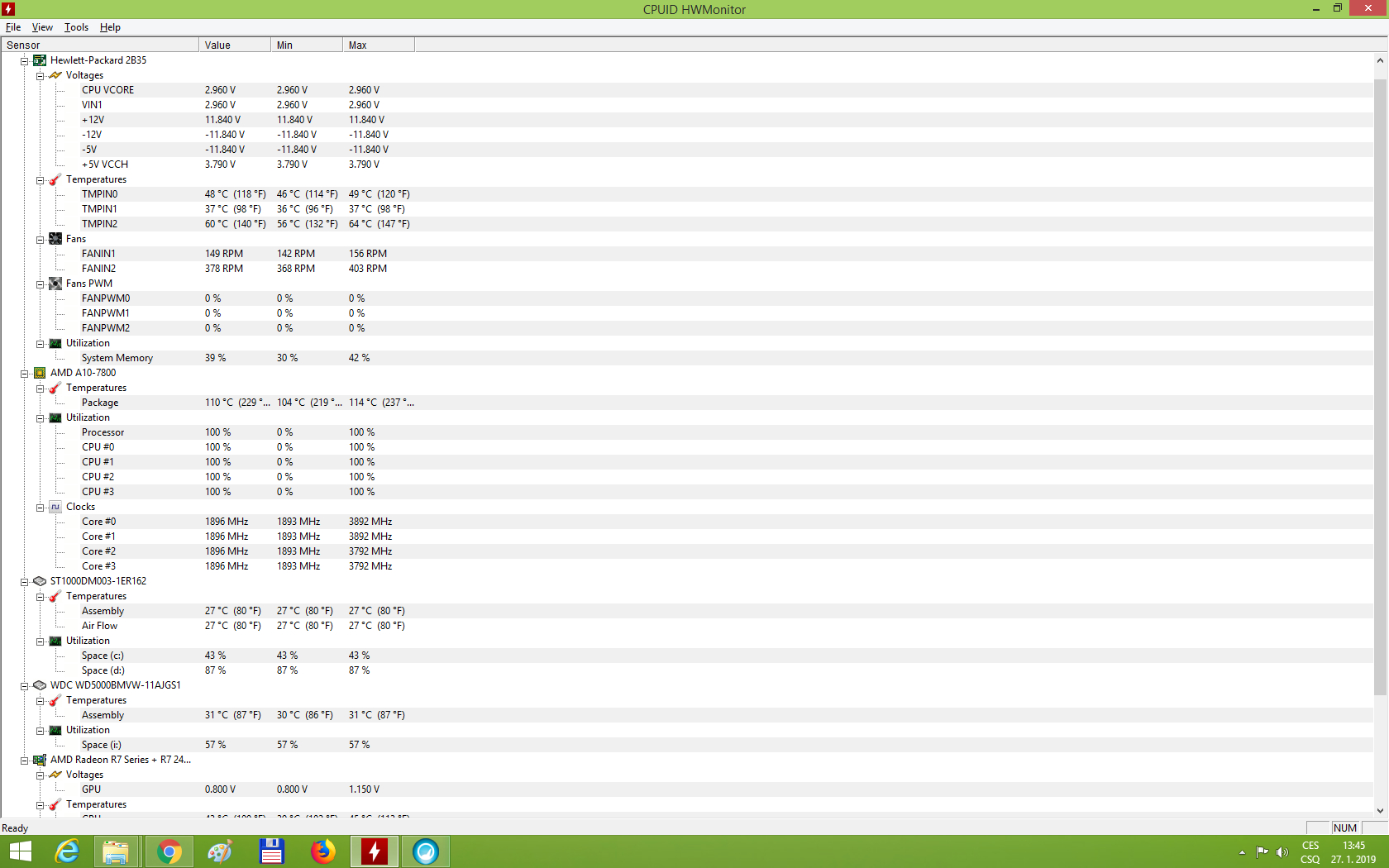Collapse the AMD A10-7800 tree node

(25, 374)
